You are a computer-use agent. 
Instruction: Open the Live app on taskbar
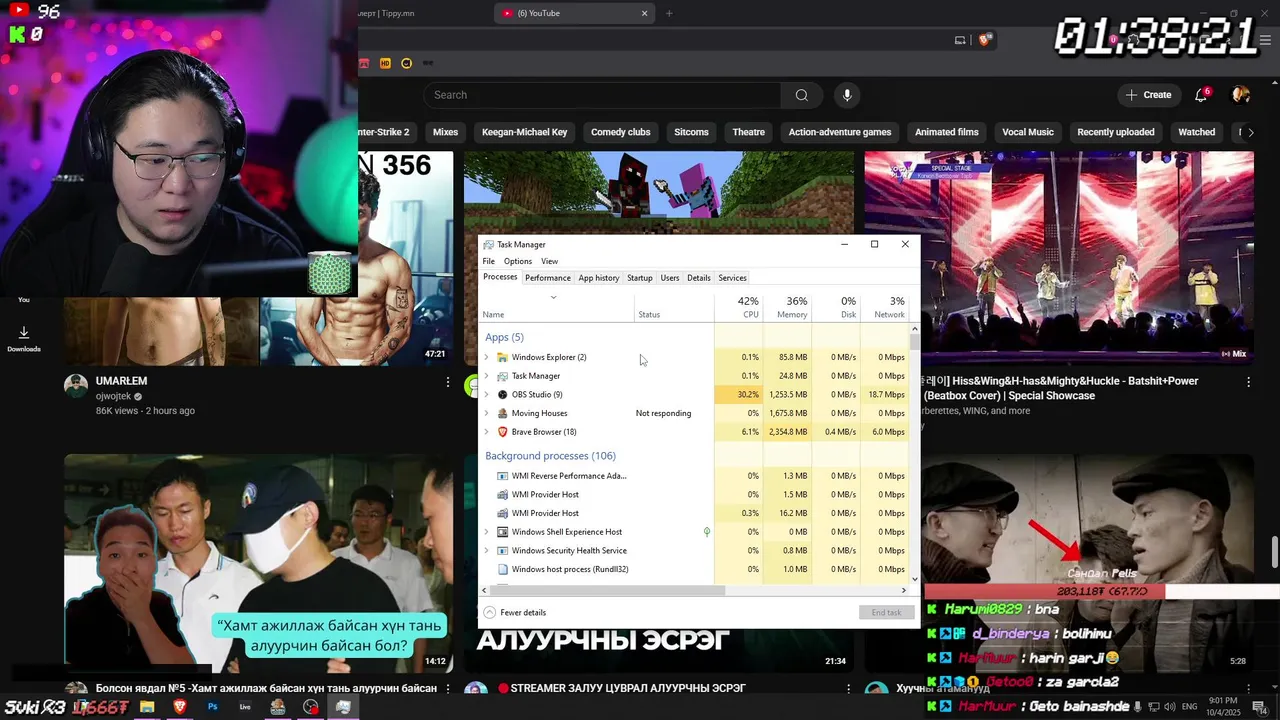coord(245,707)
